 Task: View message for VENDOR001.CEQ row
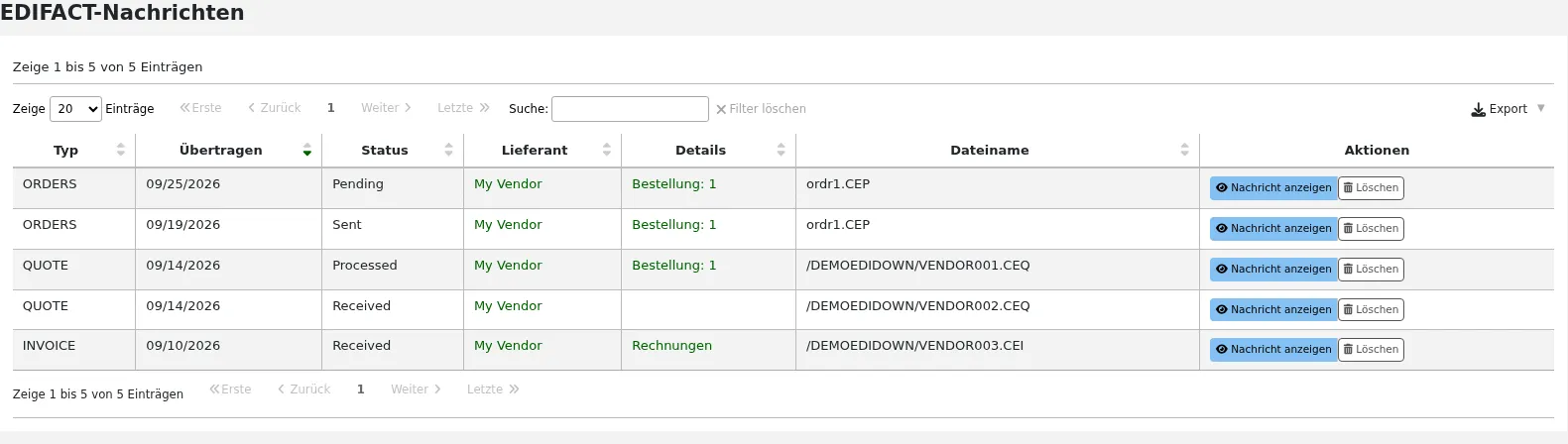click(x=1273, y=270)
